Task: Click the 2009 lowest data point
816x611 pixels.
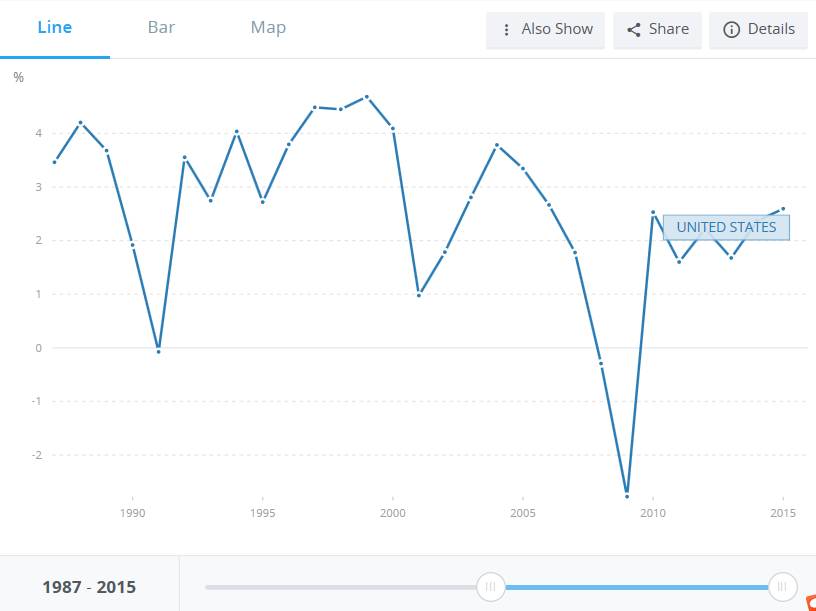Action: click(x=627, y=495)
